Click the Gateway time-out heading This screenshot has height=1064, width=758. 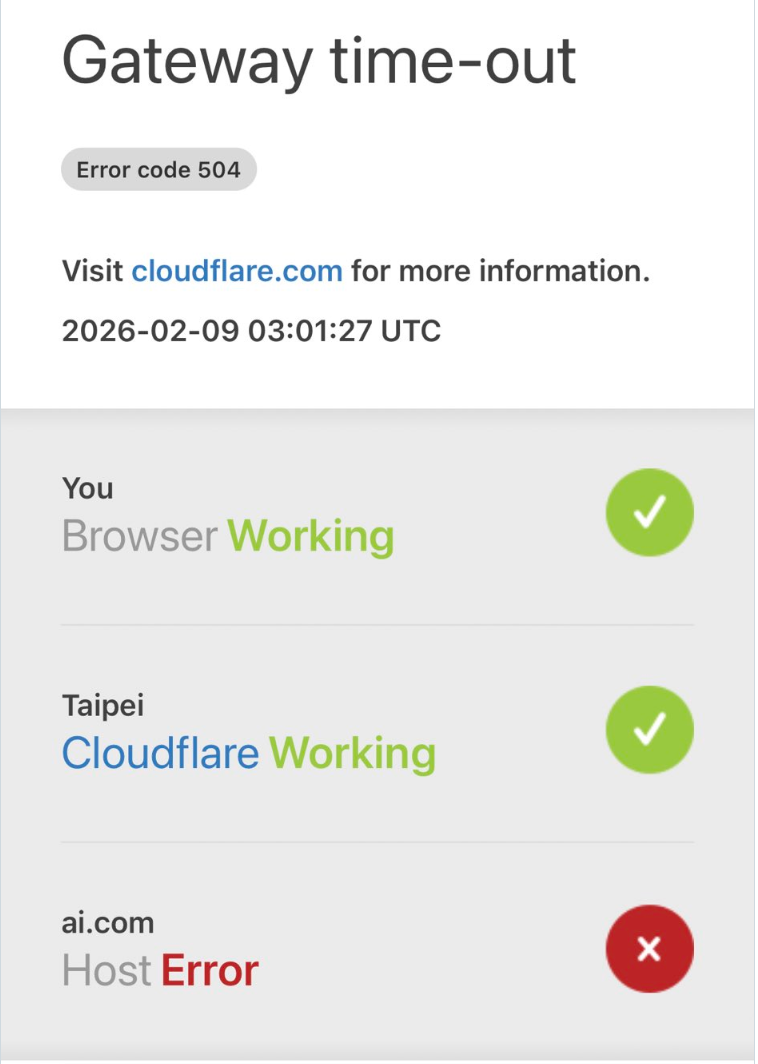pos(319,60)
